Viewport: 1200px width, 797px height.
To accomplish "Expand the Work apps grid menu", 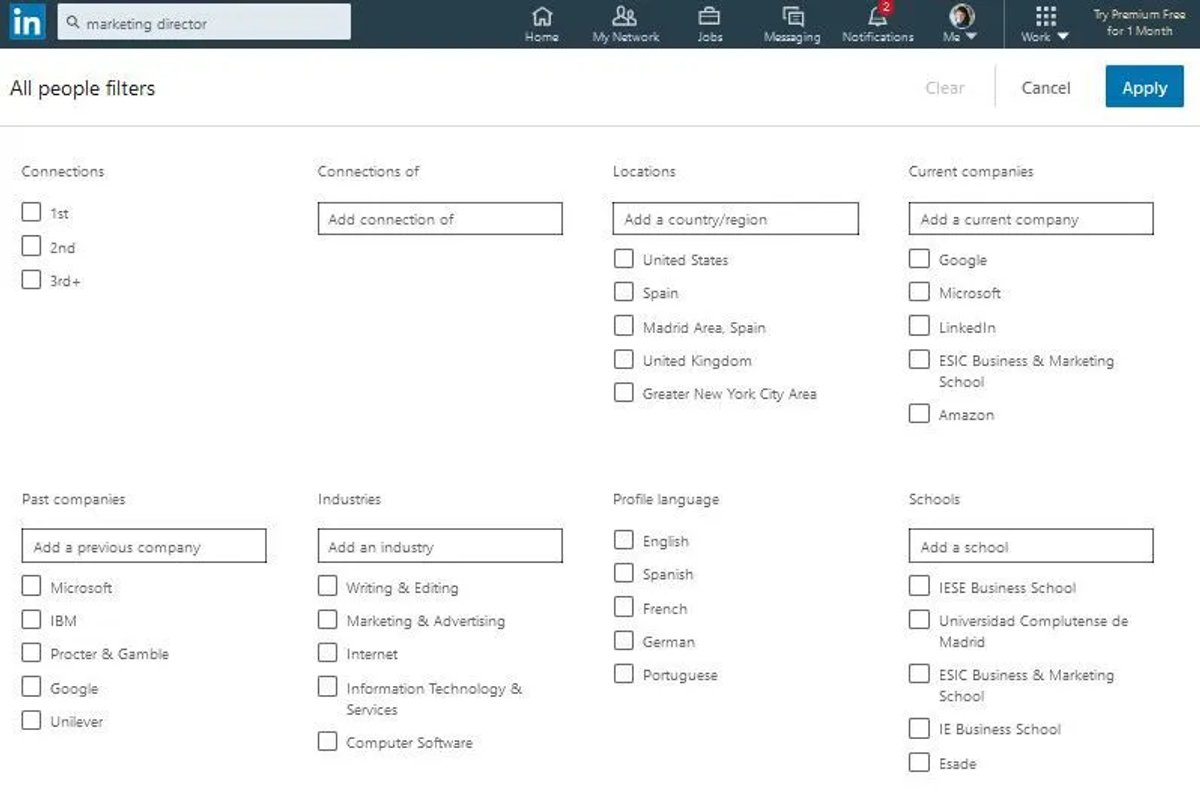I will pos(1045,24).
